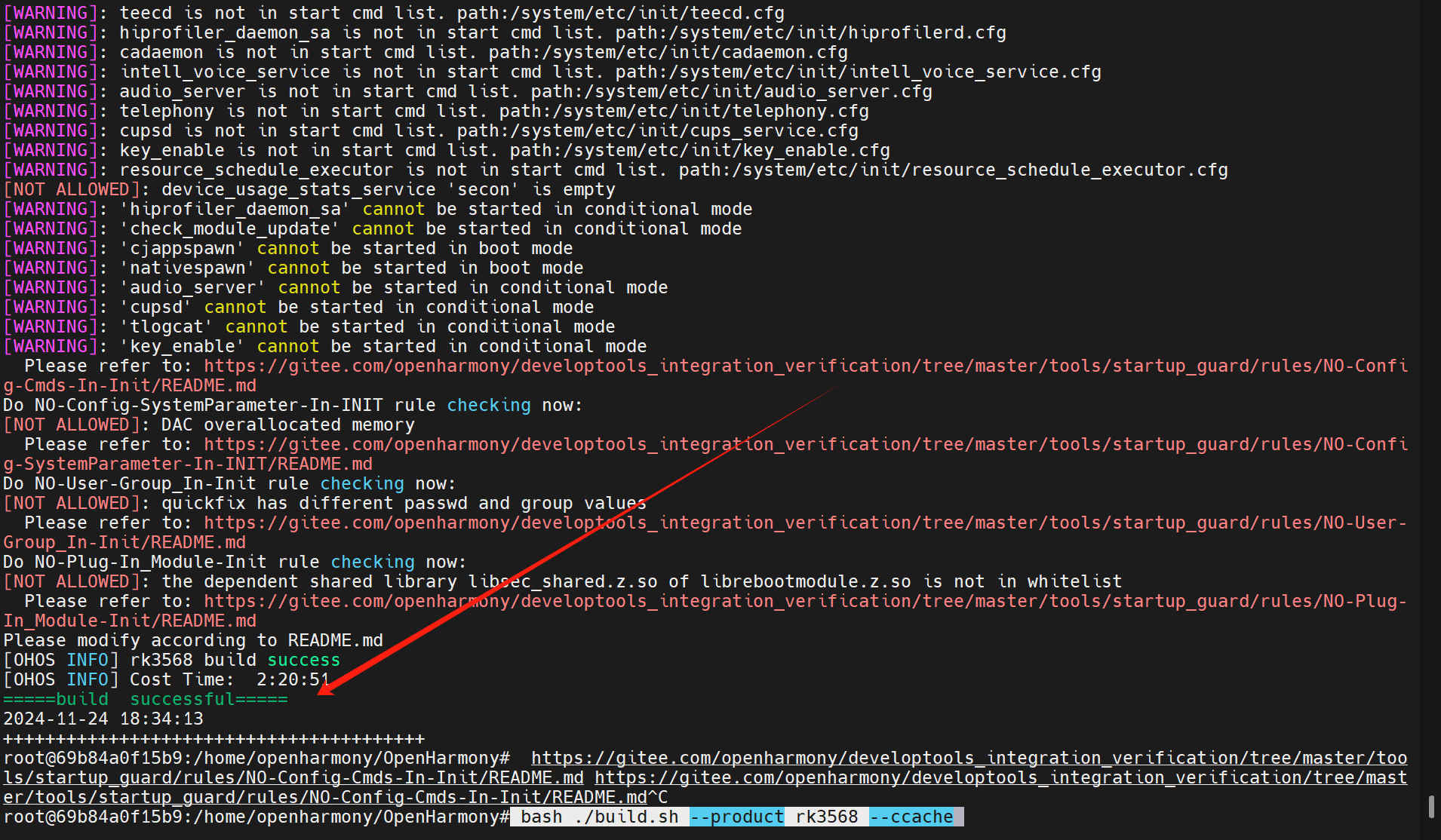This screenshot has height=840, width=1441.
Task: Click the '--product' highlighted argument
Action: click(x=736, y=817)
